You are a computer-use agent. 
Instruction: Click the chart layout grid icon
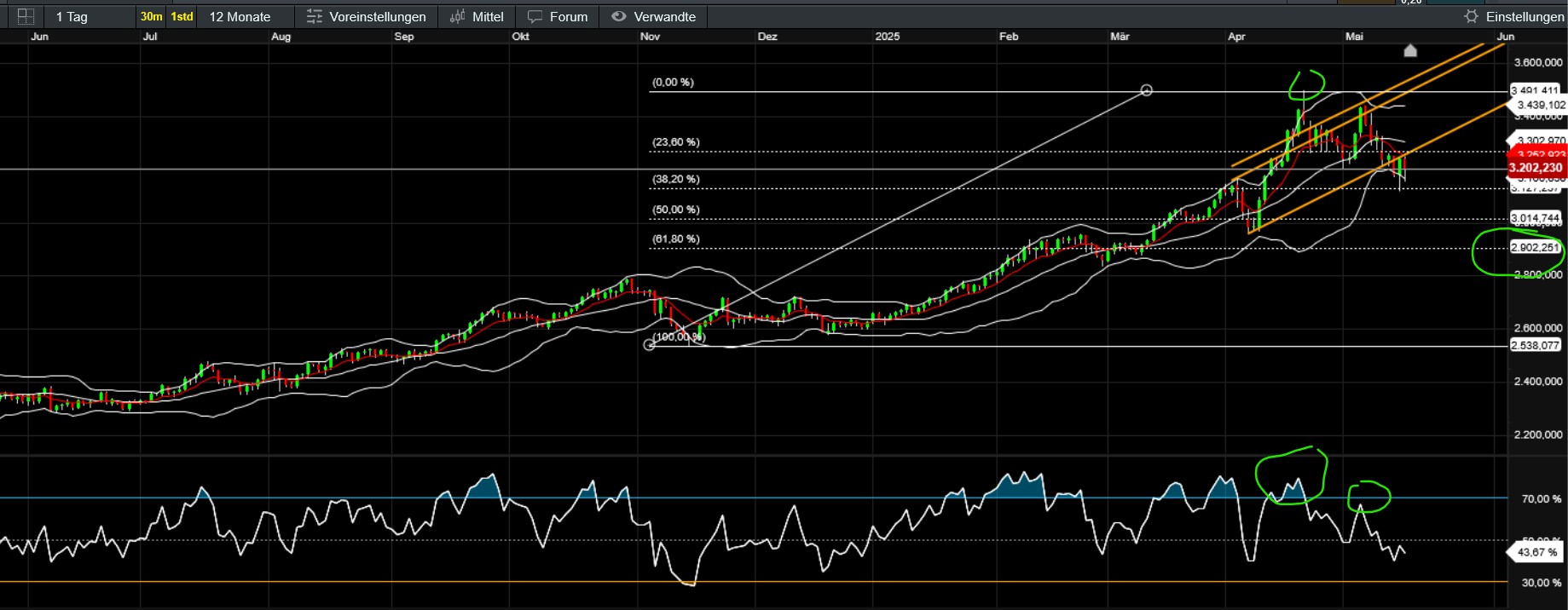[26, 16]
